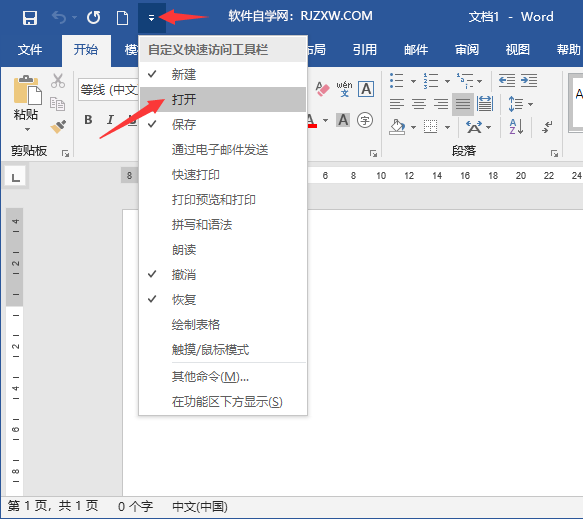Select 拼写和语法 menu entry
Image resolution: width=583 pixels, height=519 pixels.
click(x=222, y=225)
